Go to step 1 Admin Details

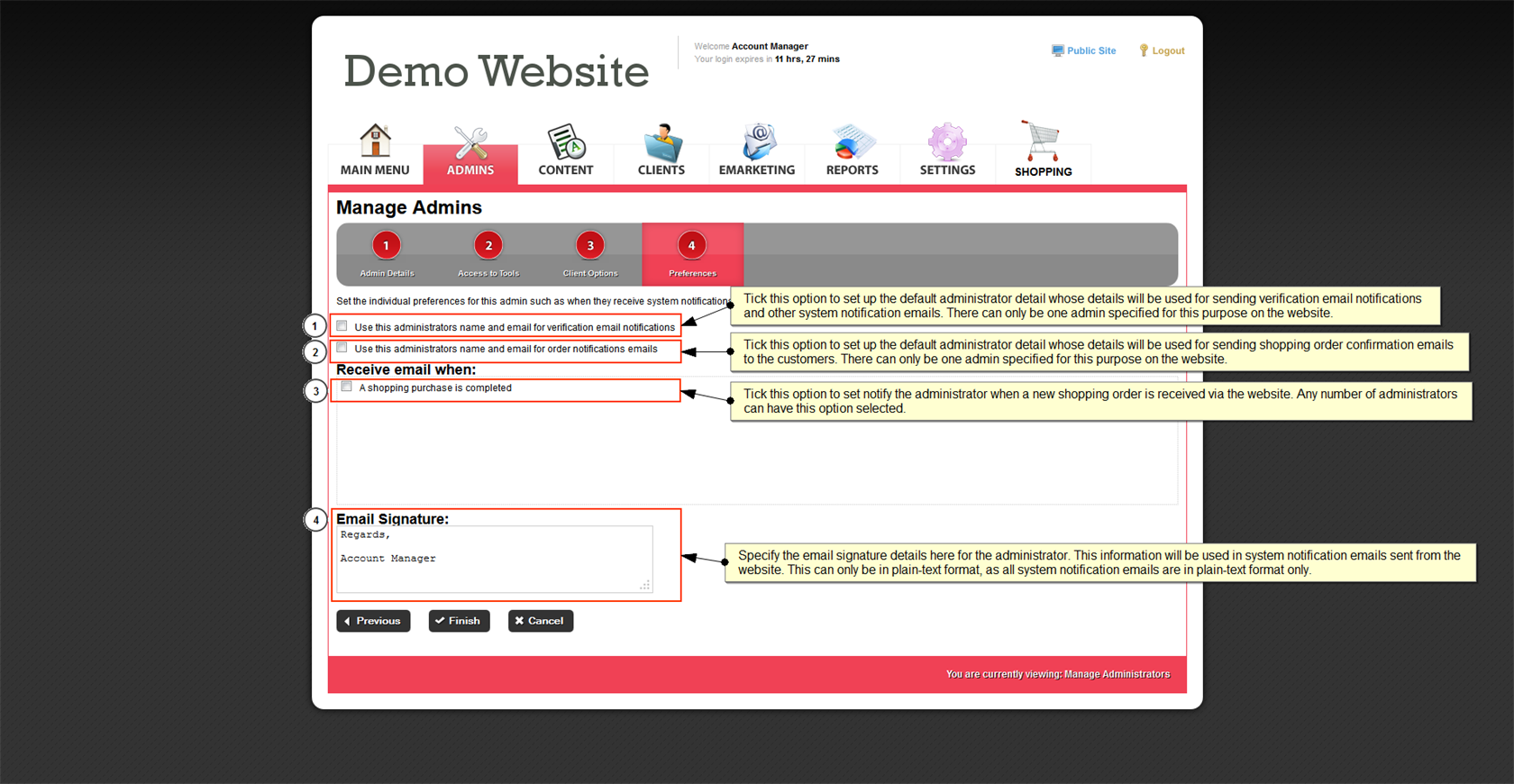click(387, 245)
